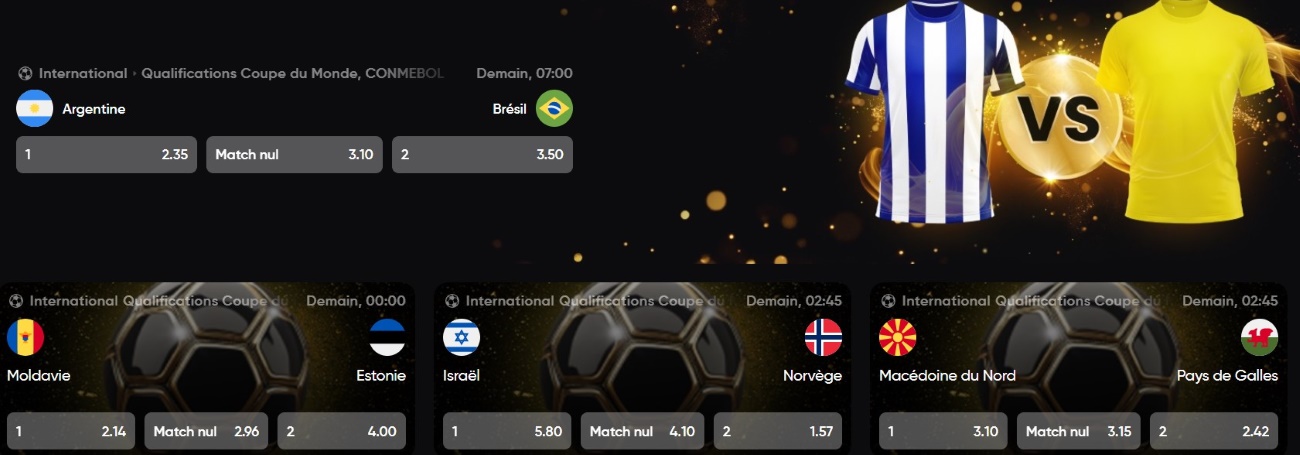Pick Pays de Galles win at 2.42
The width and height of the screenshot is (1300, 455).
click(x=1214, y=432)
